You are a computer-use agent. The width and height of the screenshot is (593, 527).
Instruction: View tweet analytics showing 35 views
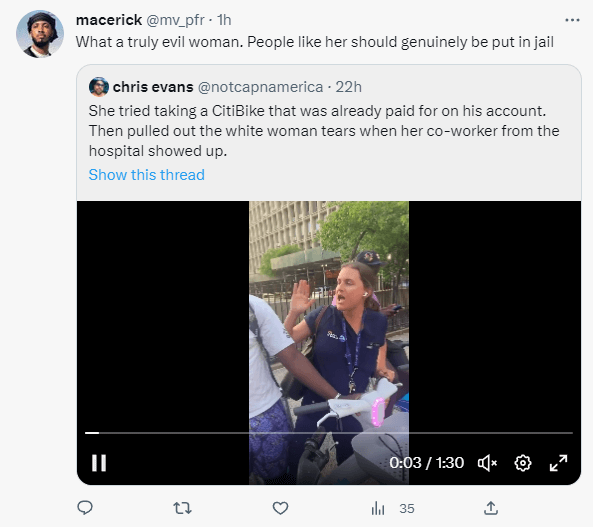tap(393, 508)
